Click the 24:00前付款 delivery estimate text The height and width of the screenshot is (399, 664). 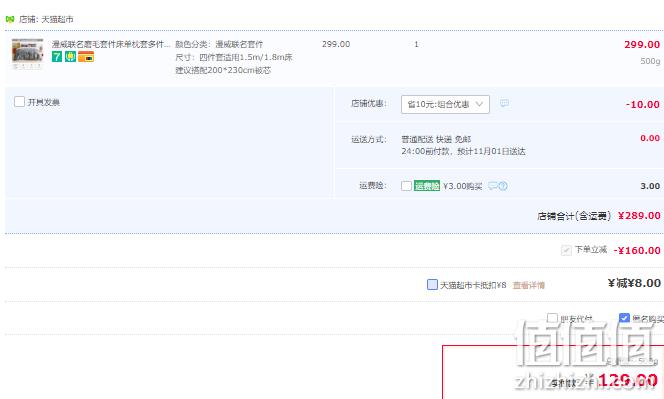pyautogui.click(x=463, y=151)
